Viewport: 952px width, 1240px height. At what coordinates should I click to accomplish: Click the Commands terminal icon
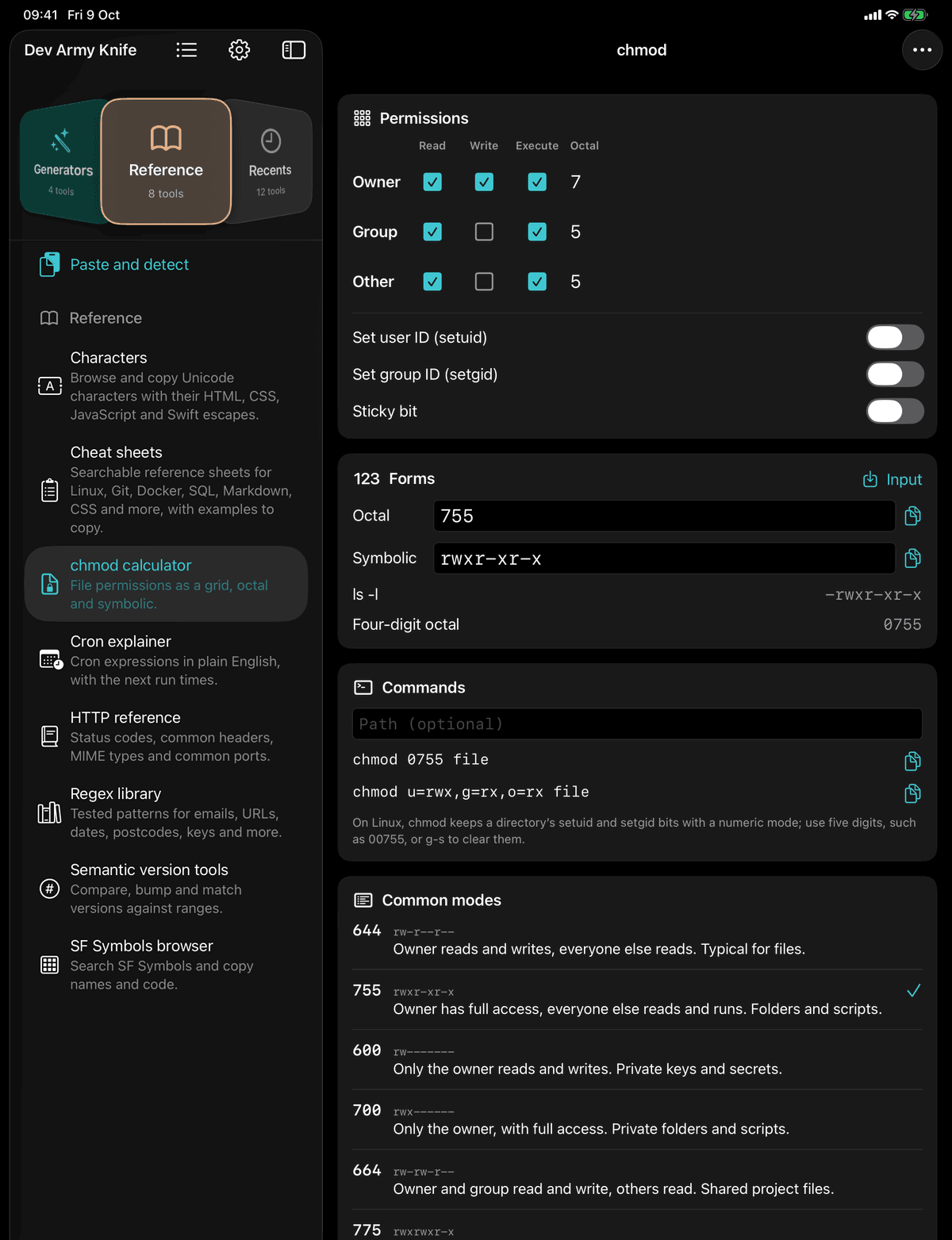point(363,687)
